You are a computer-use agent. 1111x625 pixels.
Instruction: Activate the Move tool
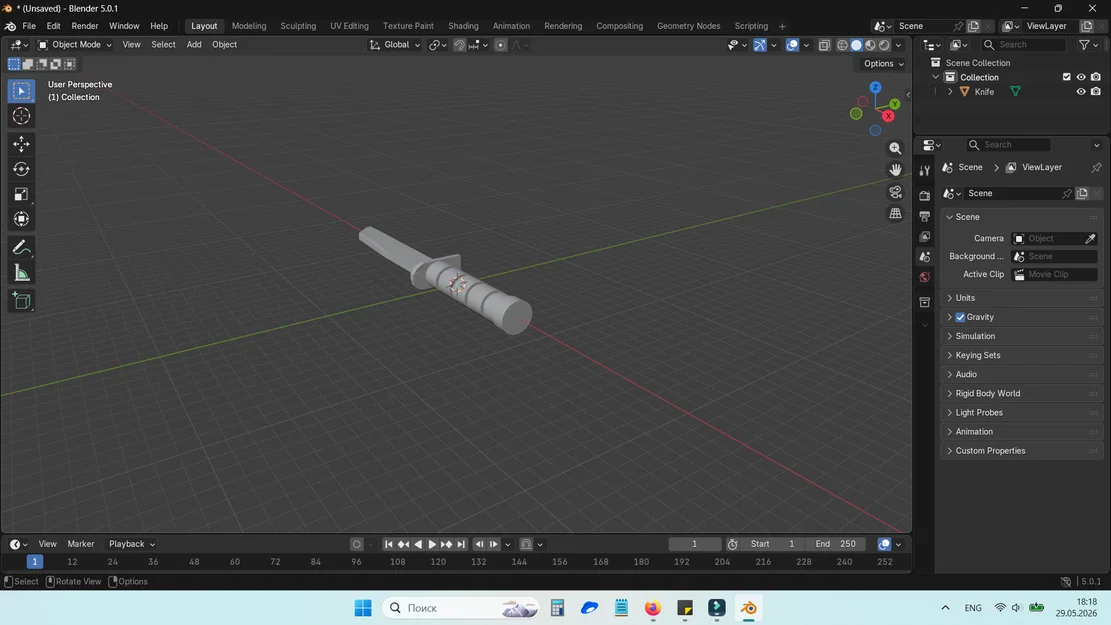pos(21,144)
